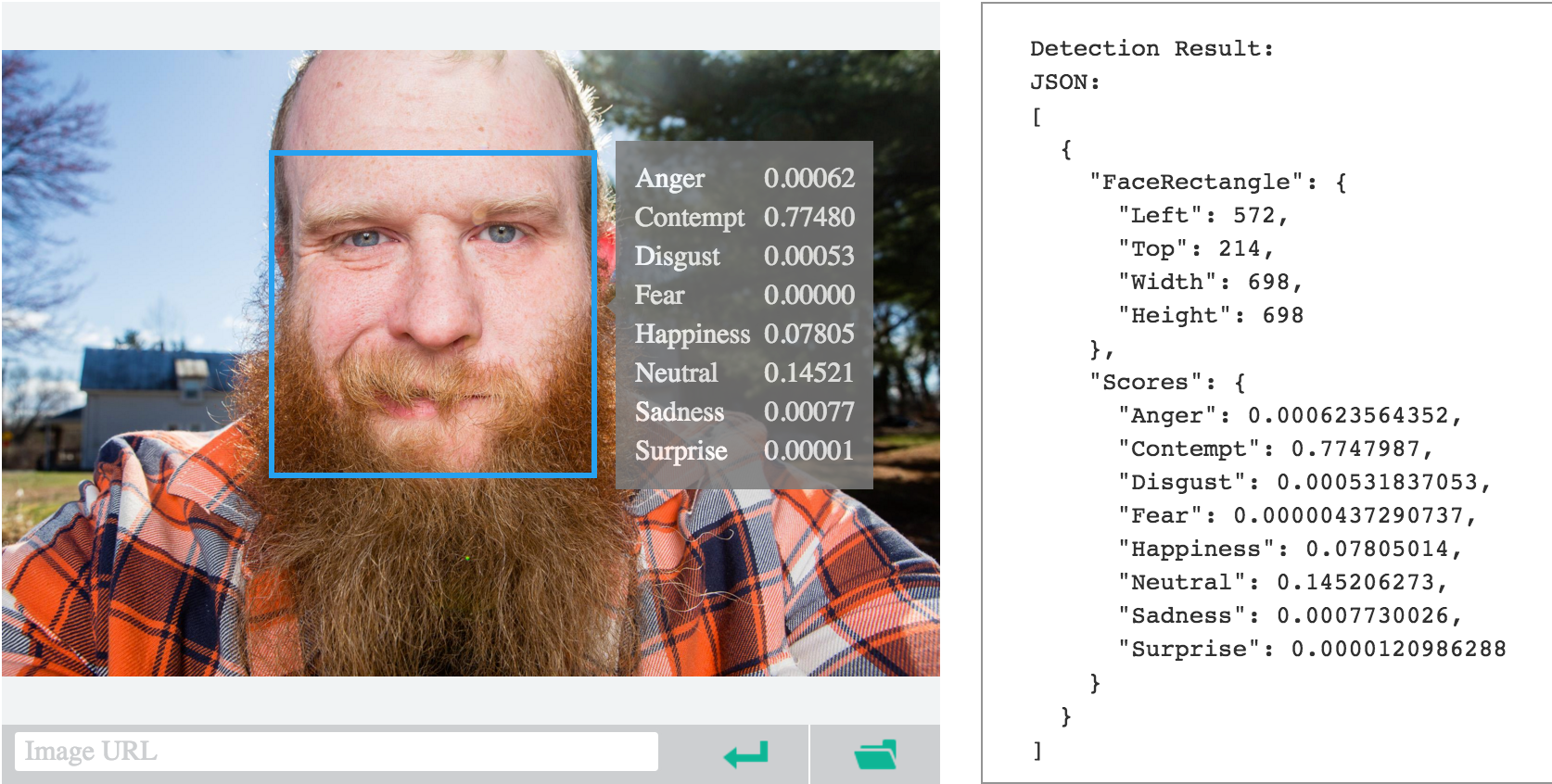Select Neutral score 0.14521 in overlay
The height and width of the screenshot is (784, 1552).
point(809,373)
